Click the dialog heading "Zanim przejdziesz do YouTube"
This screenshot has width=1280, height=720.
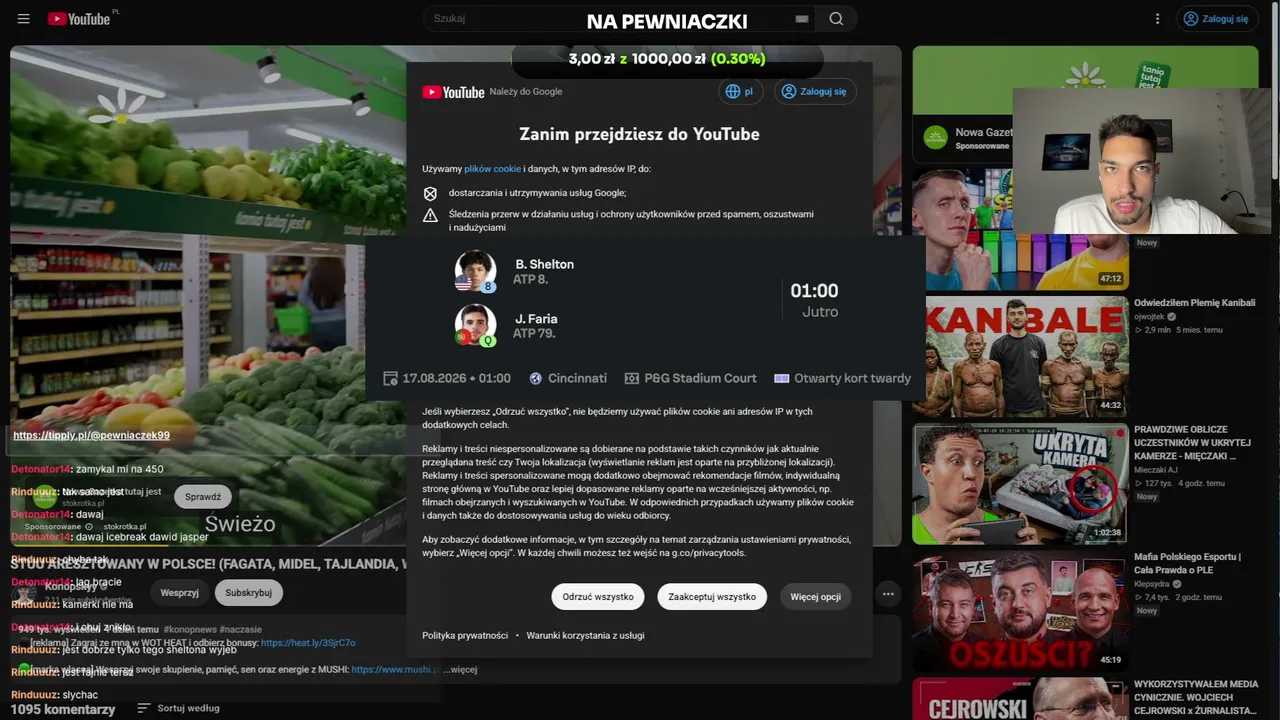(639, 134)
